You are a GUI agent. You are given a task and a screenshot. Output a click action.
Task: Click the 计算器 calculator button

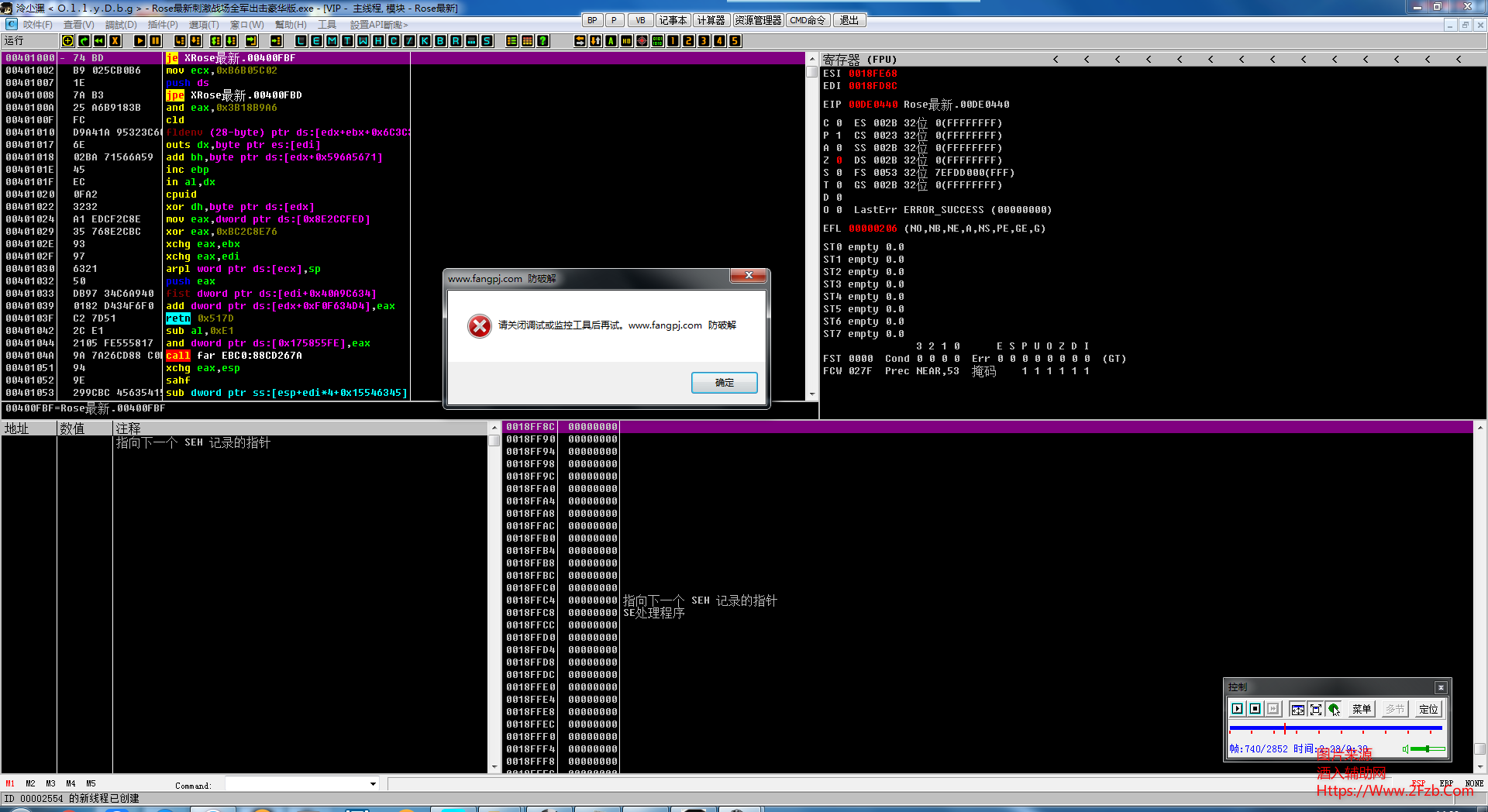[x=711, y=20]
